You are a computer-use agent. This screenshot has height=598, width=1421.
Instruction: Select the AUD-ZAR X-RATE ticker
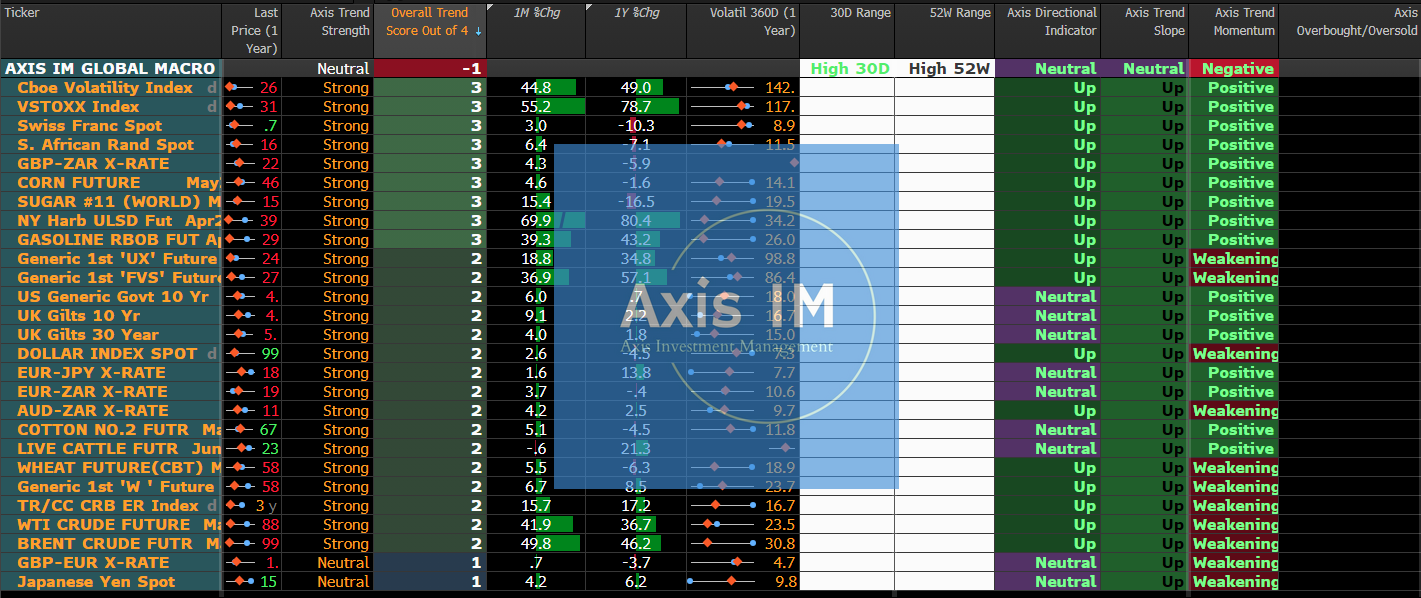(x=93, y=411)
